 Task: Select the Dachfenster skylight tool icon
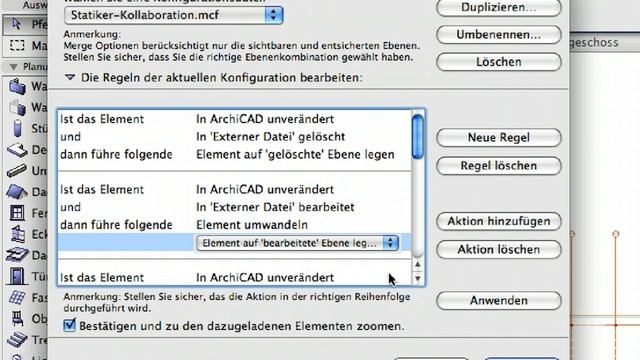point(17,255)
